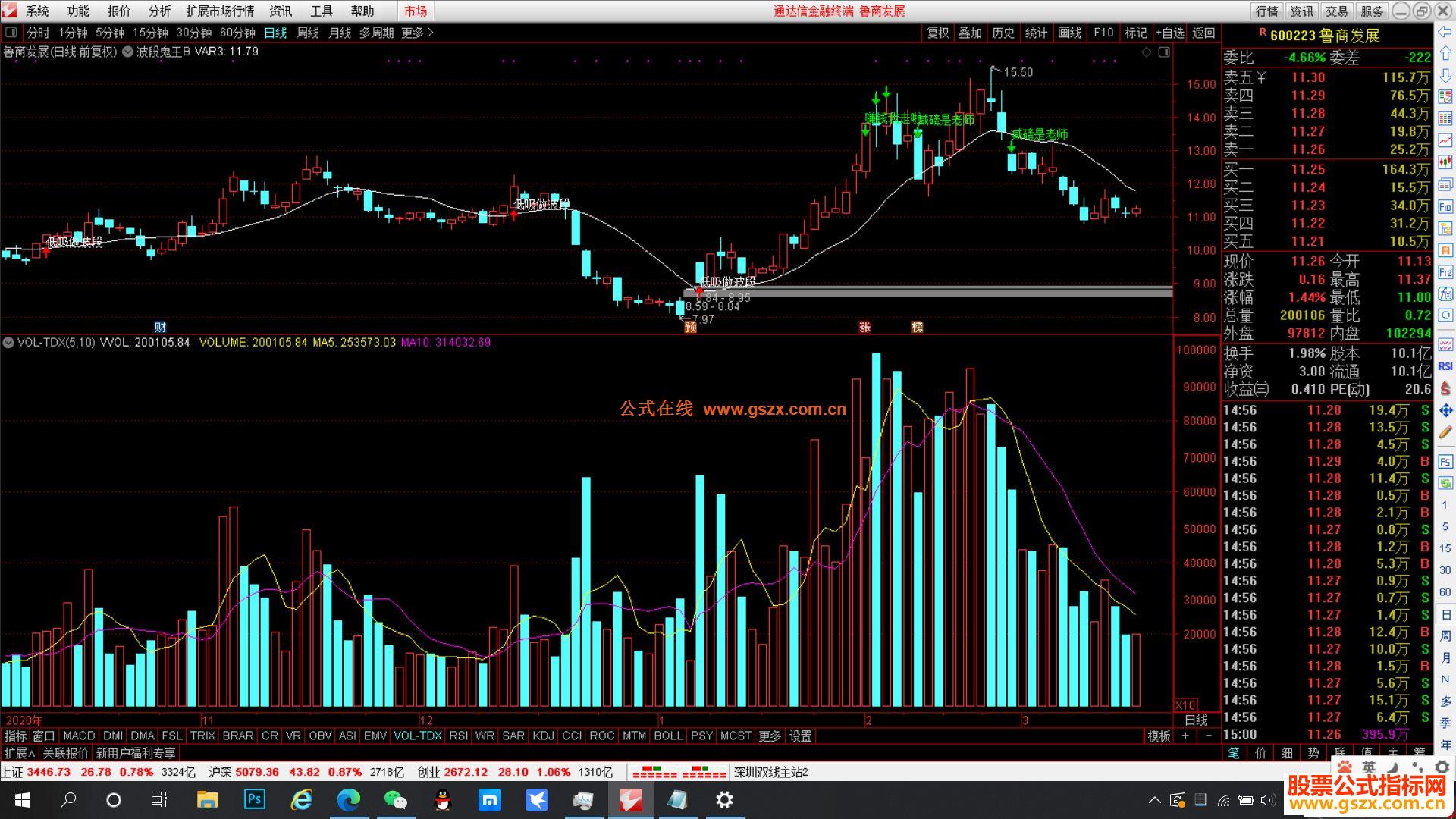Click the 财 marker icon under chart
The height and width of the screenshot is (819, 1456).
(160, 327)
